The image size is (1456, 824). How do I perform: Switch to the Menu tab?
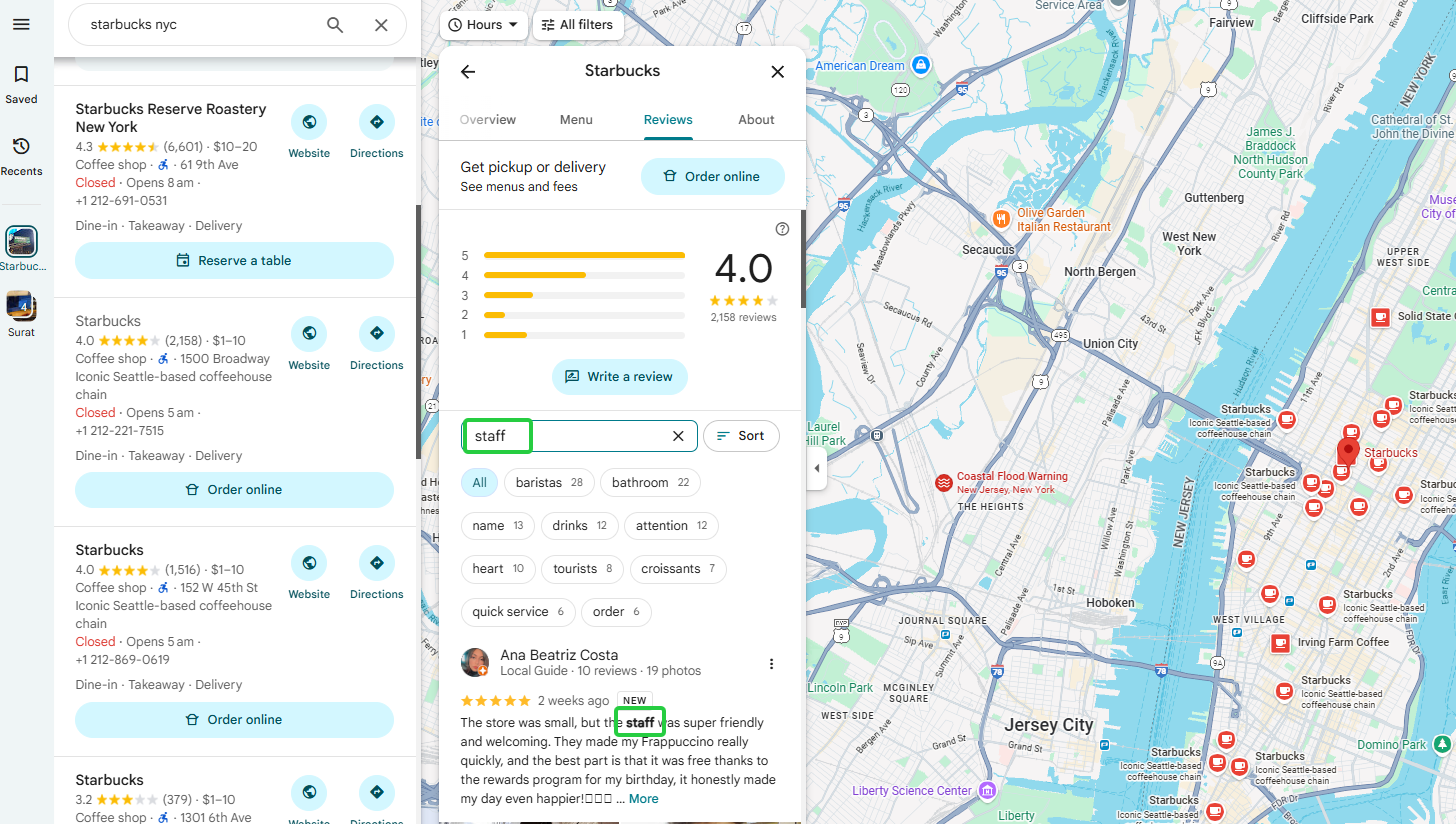pyautogui.click(x=576, y=120)
